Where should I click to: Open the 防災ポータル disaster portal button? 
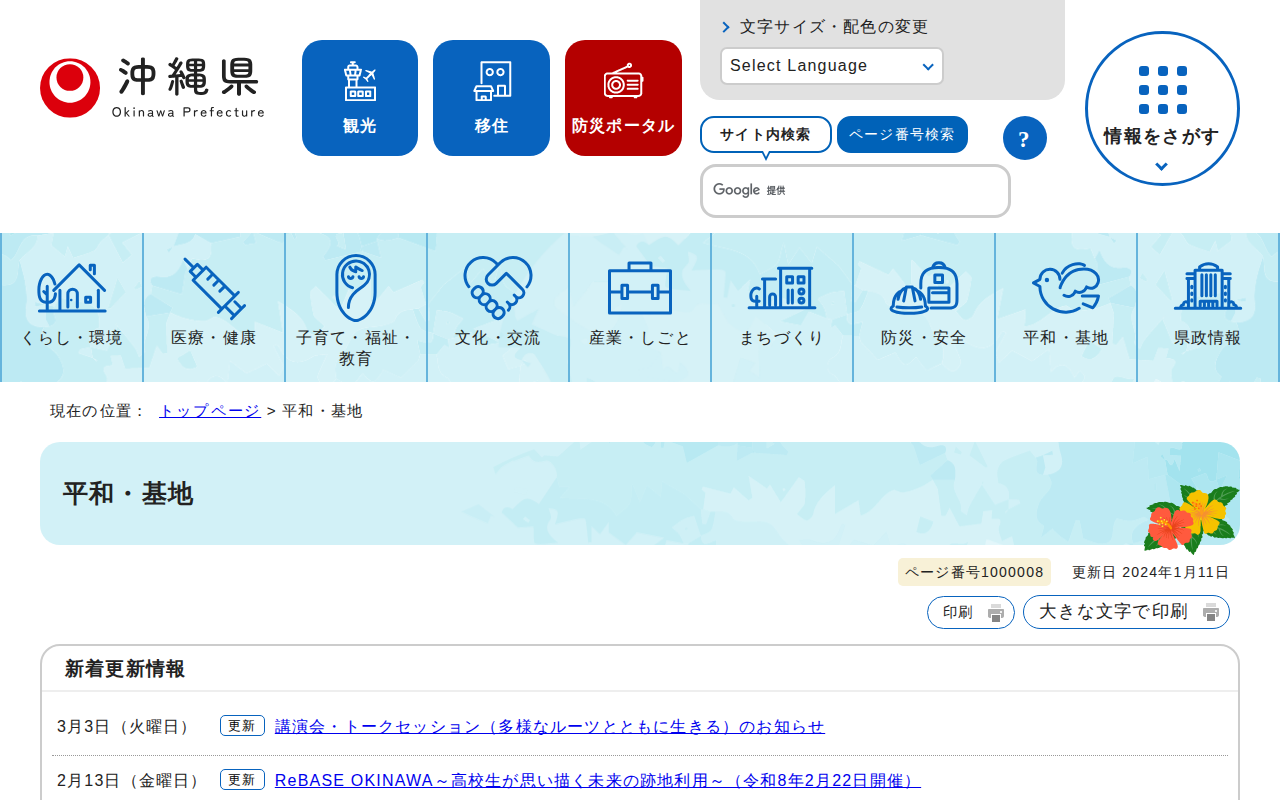tap(623, 98)
